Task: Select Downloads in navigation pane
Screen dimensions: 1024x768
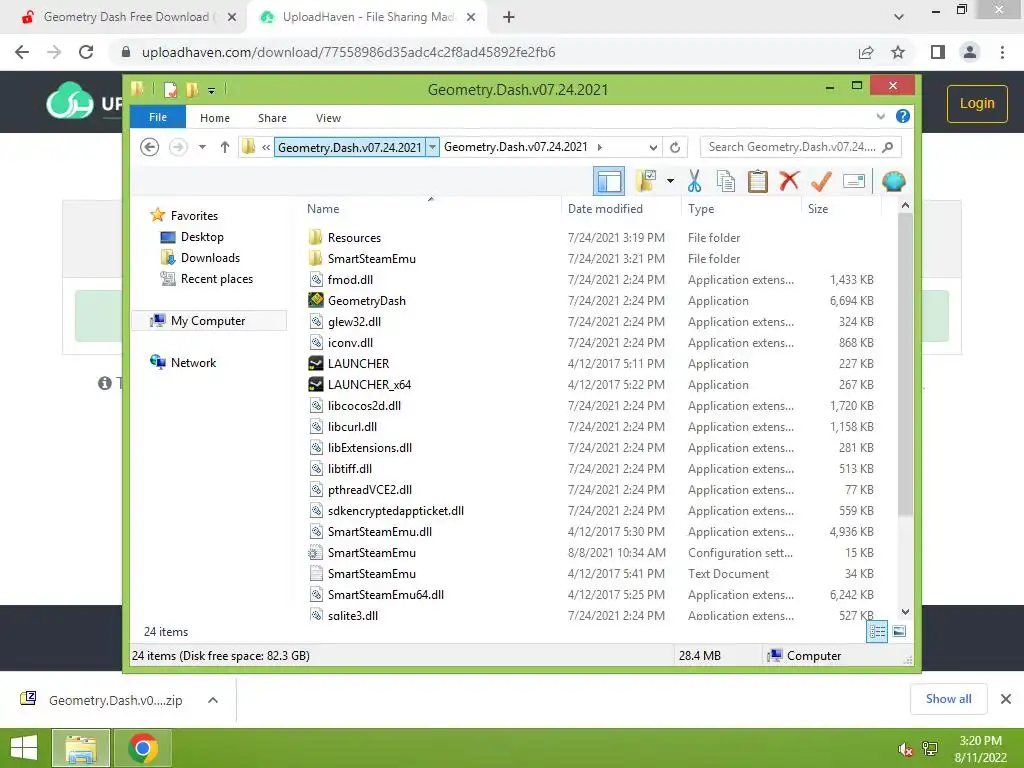Action: tap(200, 257)
